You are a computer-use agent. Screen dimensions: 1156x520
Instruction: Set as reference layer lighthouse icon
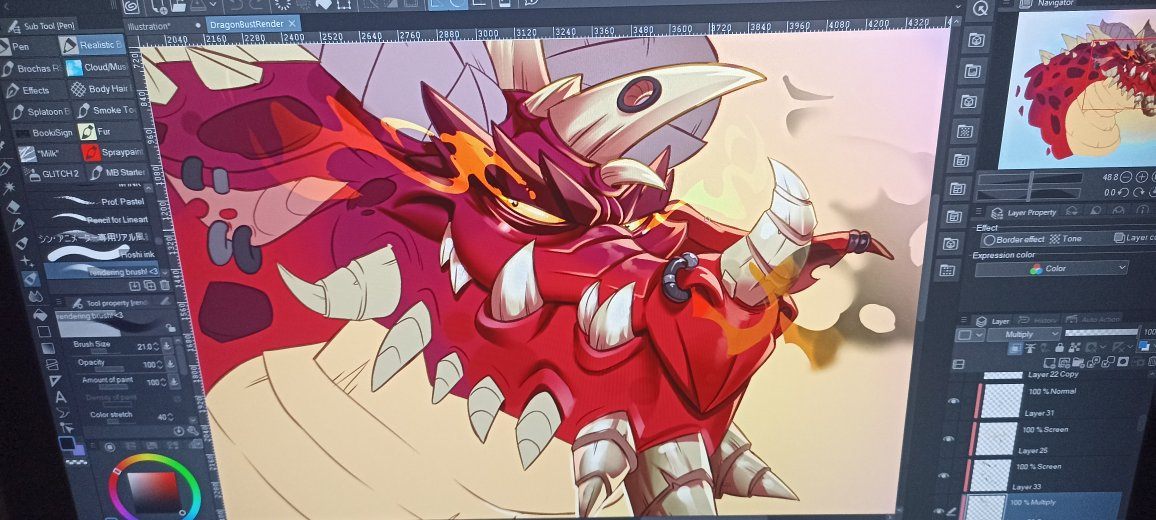pos(1031,347)
